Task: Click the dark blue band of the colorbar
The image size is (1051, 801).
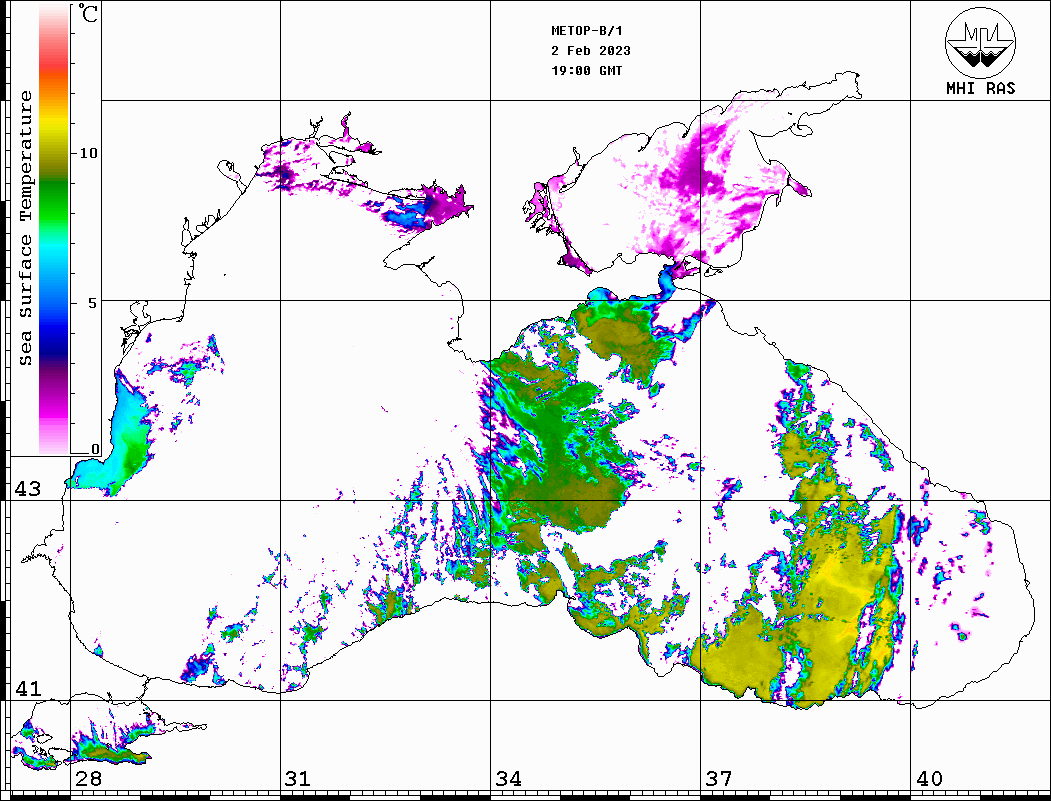Action: pos(54,338)
